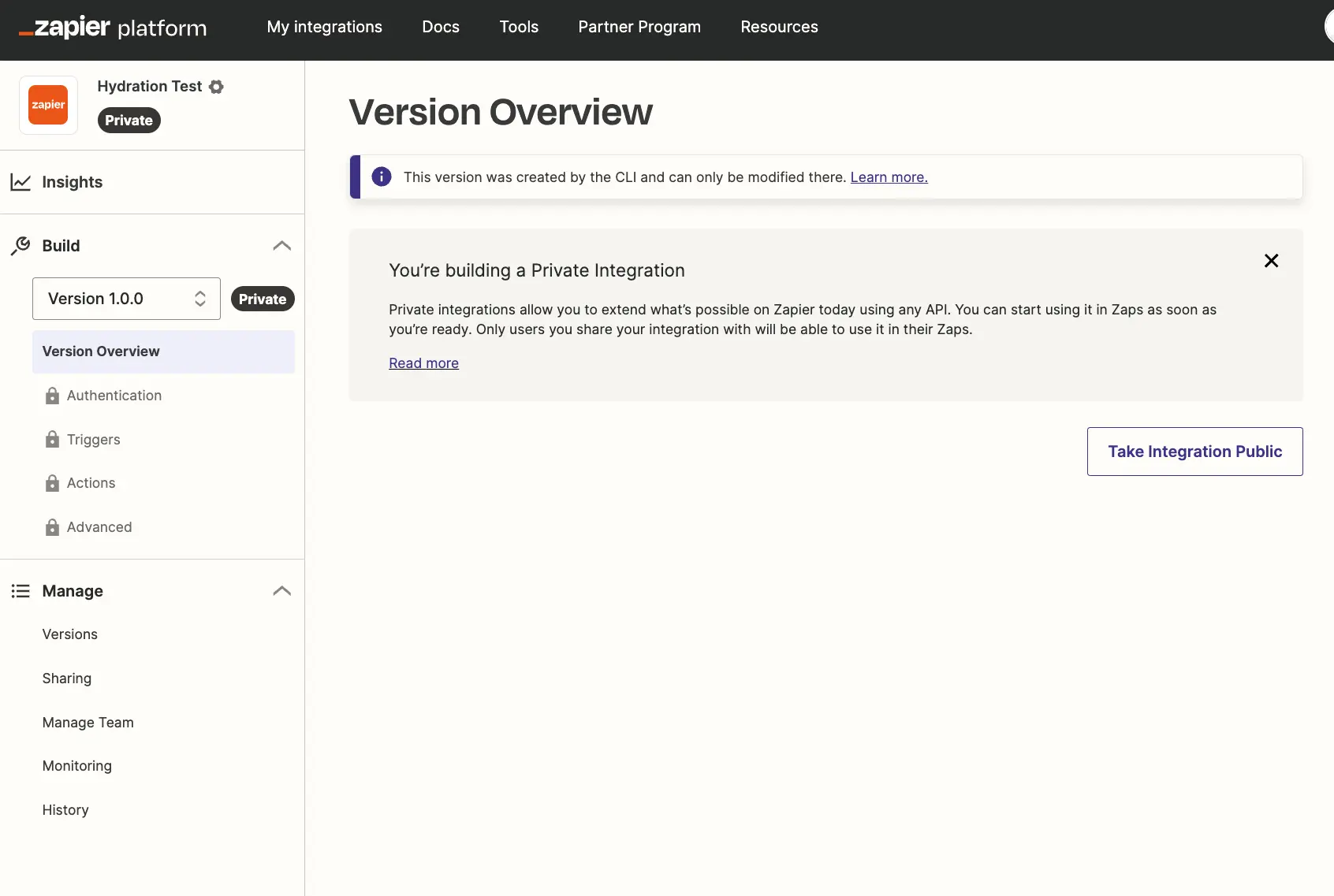Screen dimensions: 1334x896
Task: Click Take Integration Public button
Action: (1194, 452)
